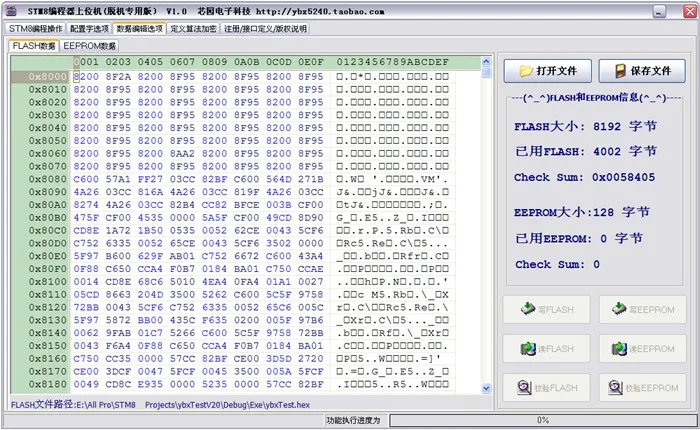Go to the 定义算法加密 tab
The width and height of the screenshot is (700, 430).
coord(194,29)
